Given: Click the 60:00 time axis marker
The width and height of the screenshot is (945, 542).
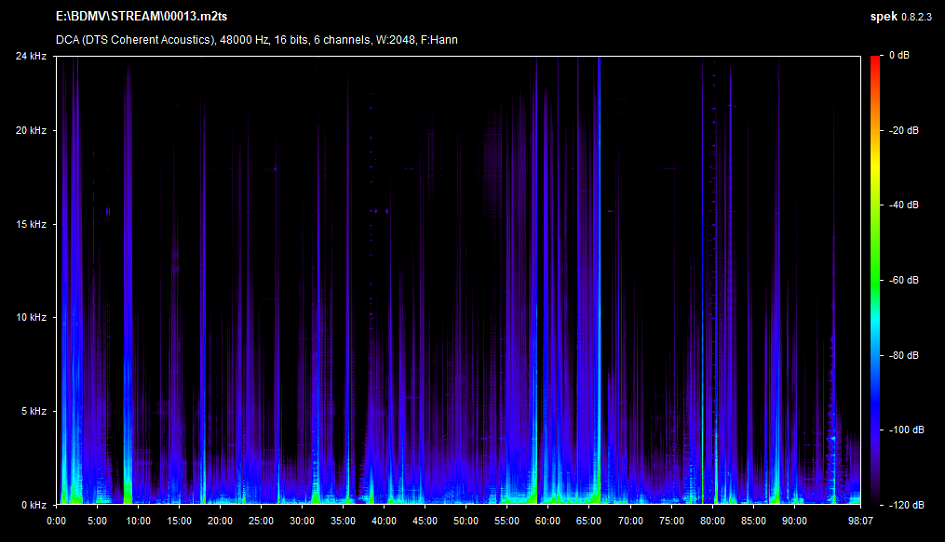Looking at the screenshot, I should pos(548,520).
